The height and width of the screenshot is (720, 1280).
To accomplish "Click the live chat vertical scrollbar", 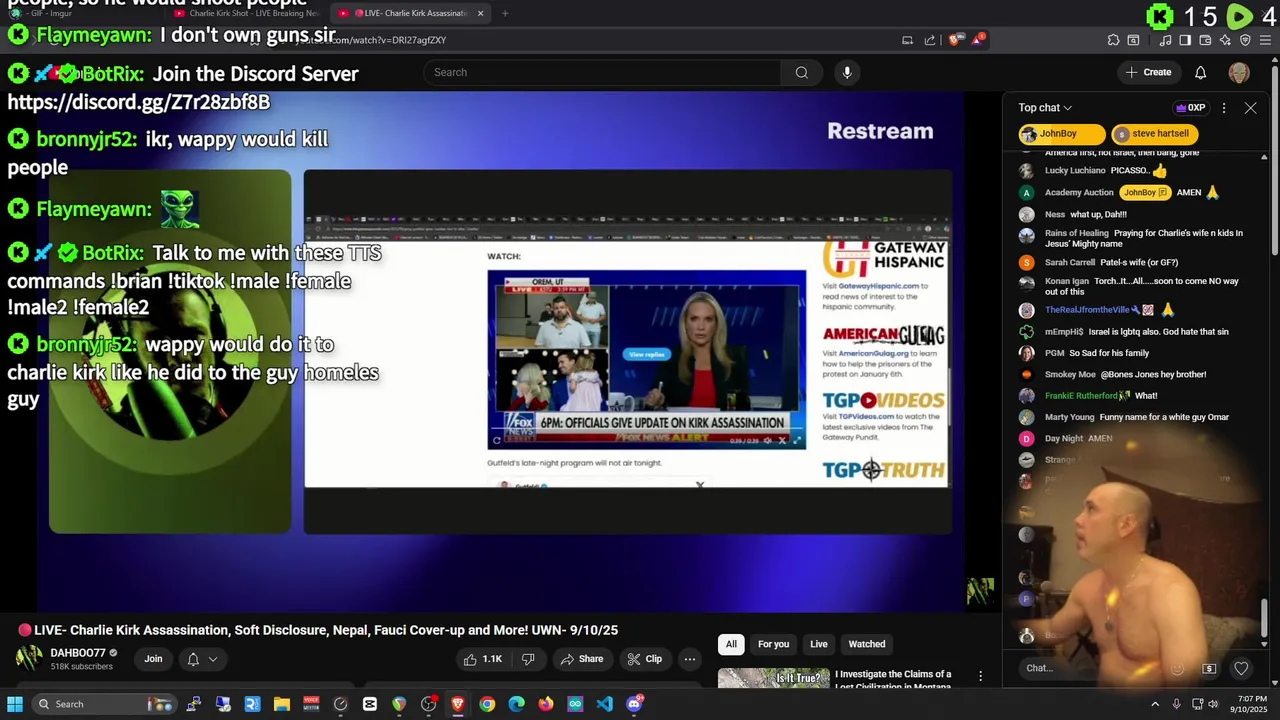I will (1264, 617).
